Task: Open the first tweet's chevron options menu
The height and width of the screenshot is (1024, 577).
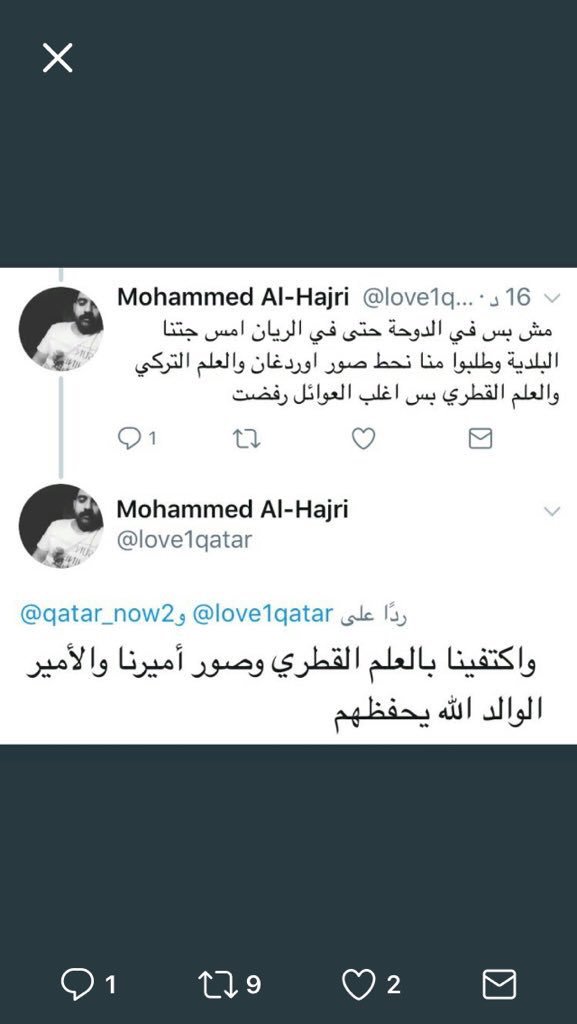Action: tap(552, 298)
